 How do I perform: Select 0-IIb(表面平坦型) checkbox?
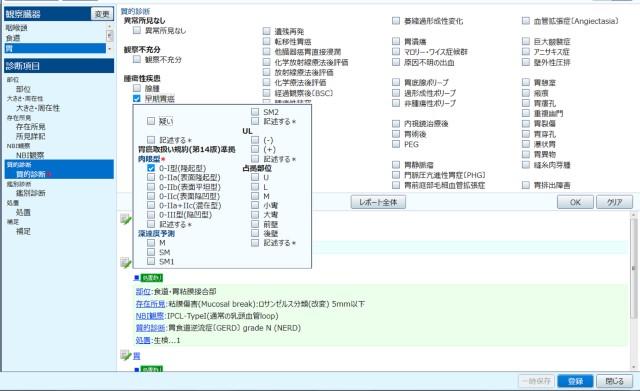pos(151,187)
